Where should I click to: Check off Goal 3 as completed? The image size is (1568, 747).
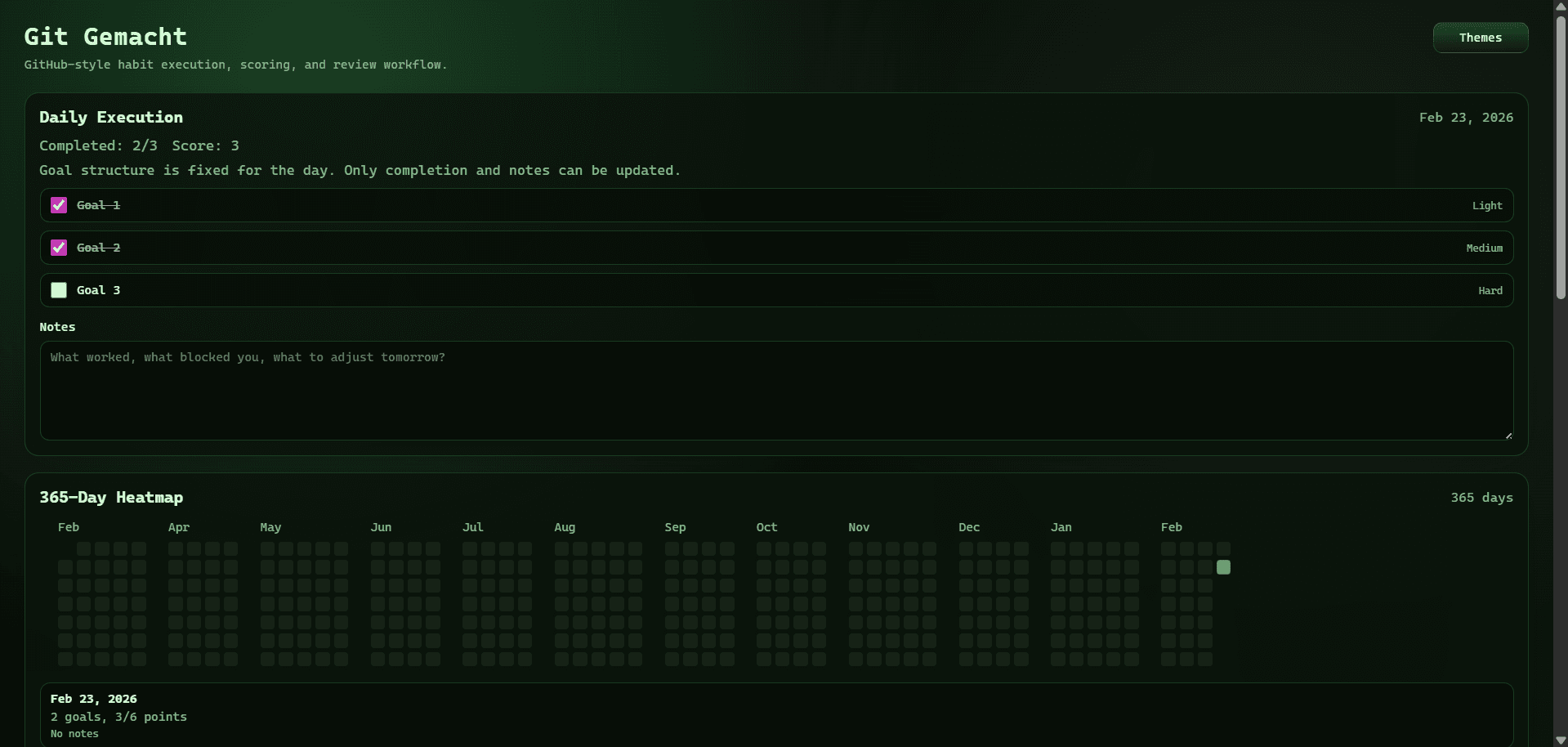pos(58,290)
